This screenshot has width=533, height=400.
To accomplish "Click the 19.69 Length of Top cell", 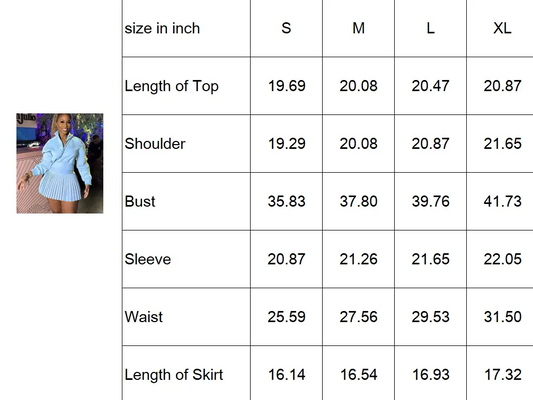I will (286, 86).
